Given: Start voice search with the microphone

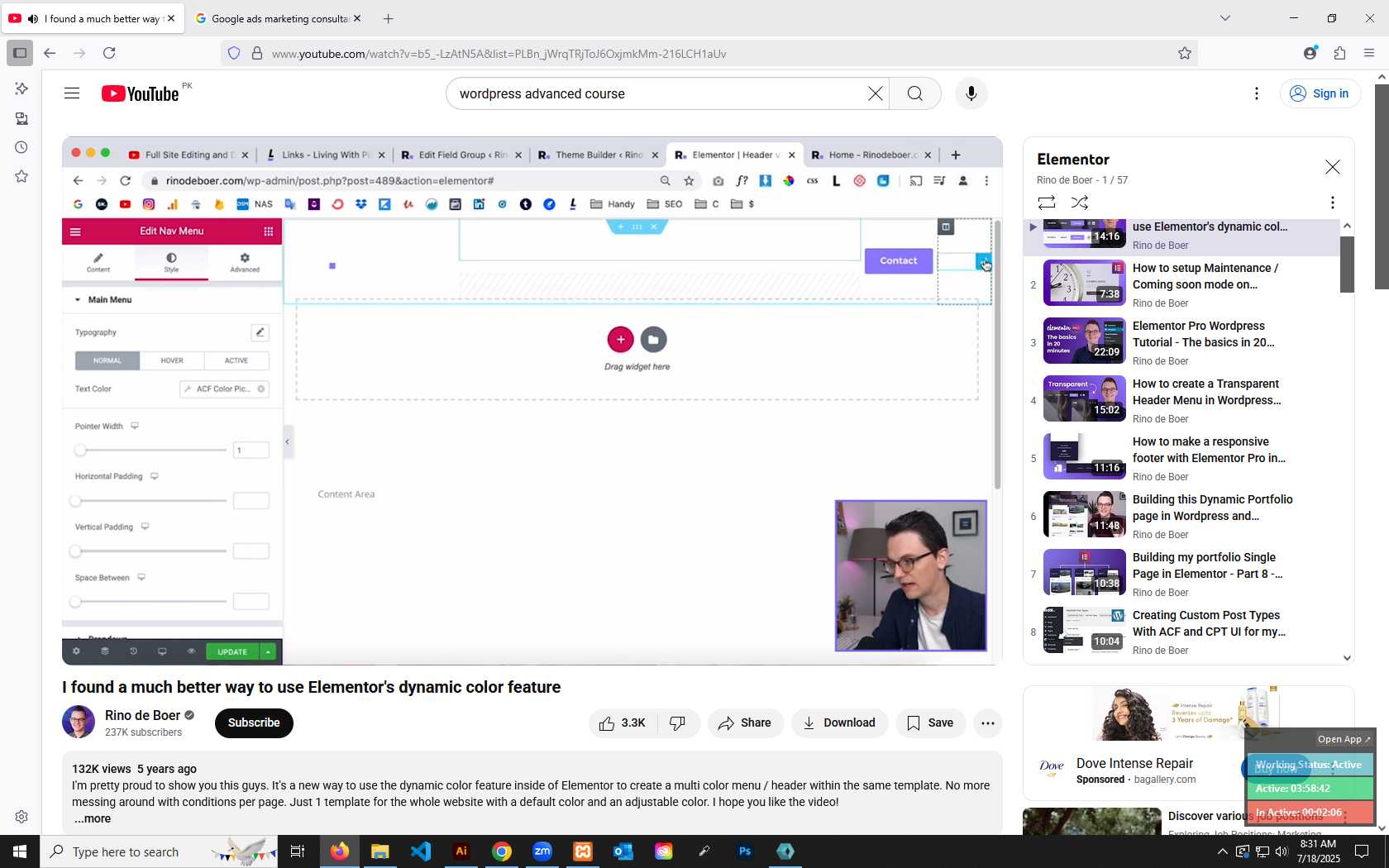Looking at the screenshot, I should (971, 93).
